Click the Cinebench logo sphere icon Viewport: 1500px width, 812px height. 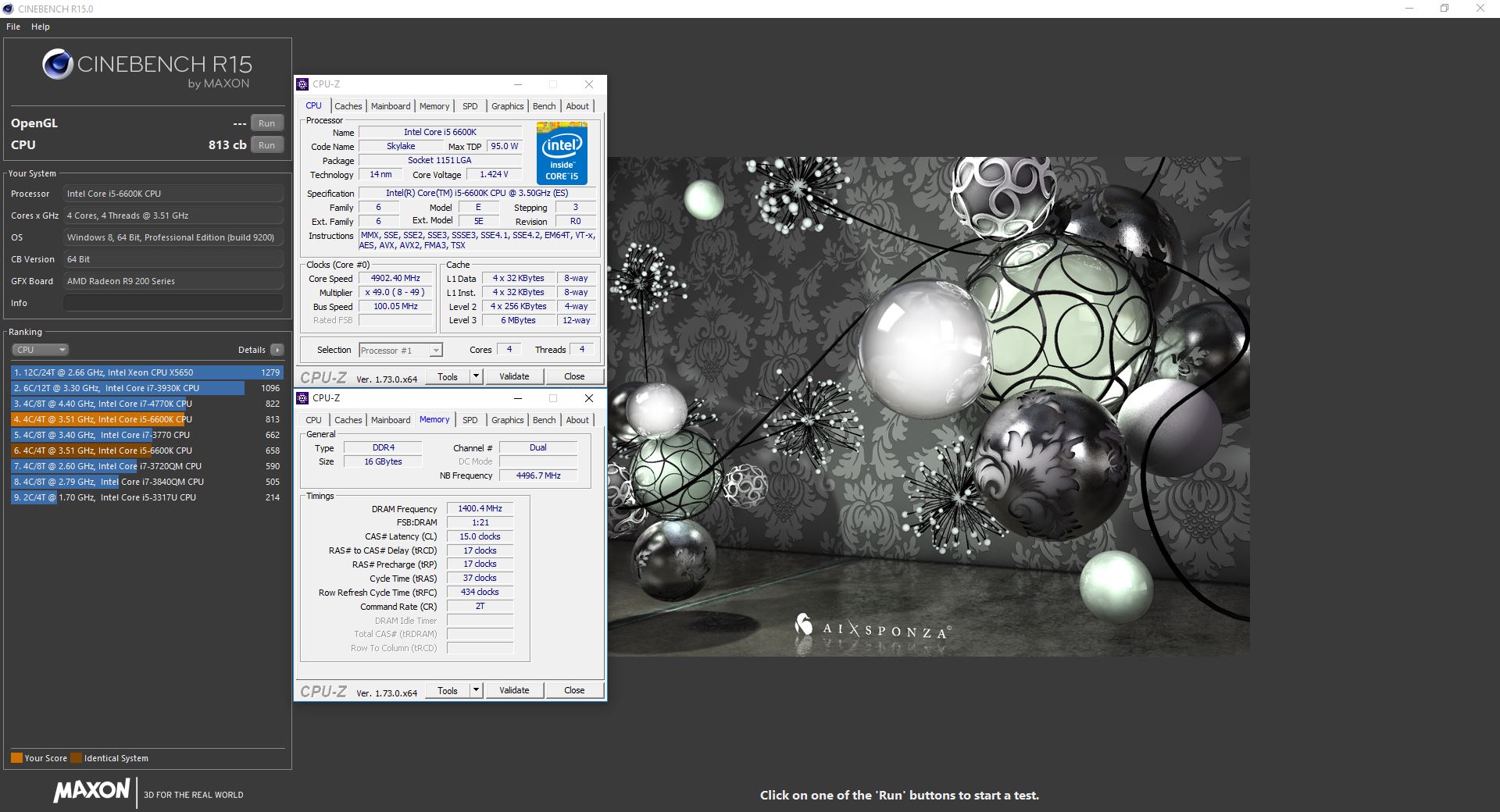pyautogui.click(x=58, y=64)
